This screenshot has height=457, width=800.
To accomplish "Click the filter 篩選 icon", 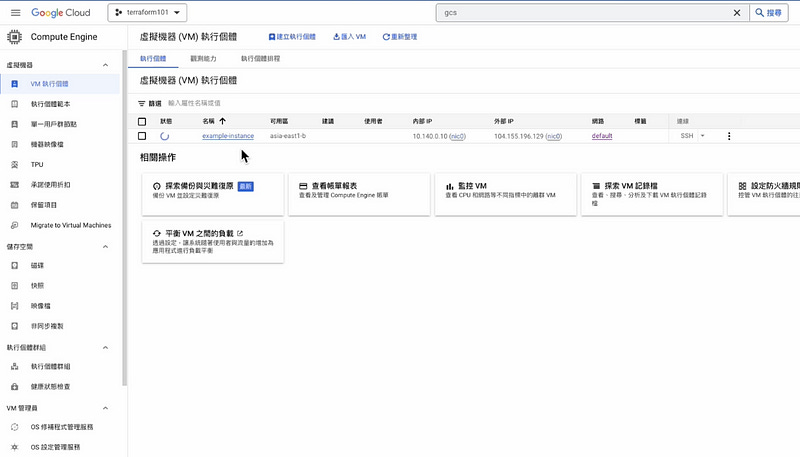I will (x=141, y=104).
